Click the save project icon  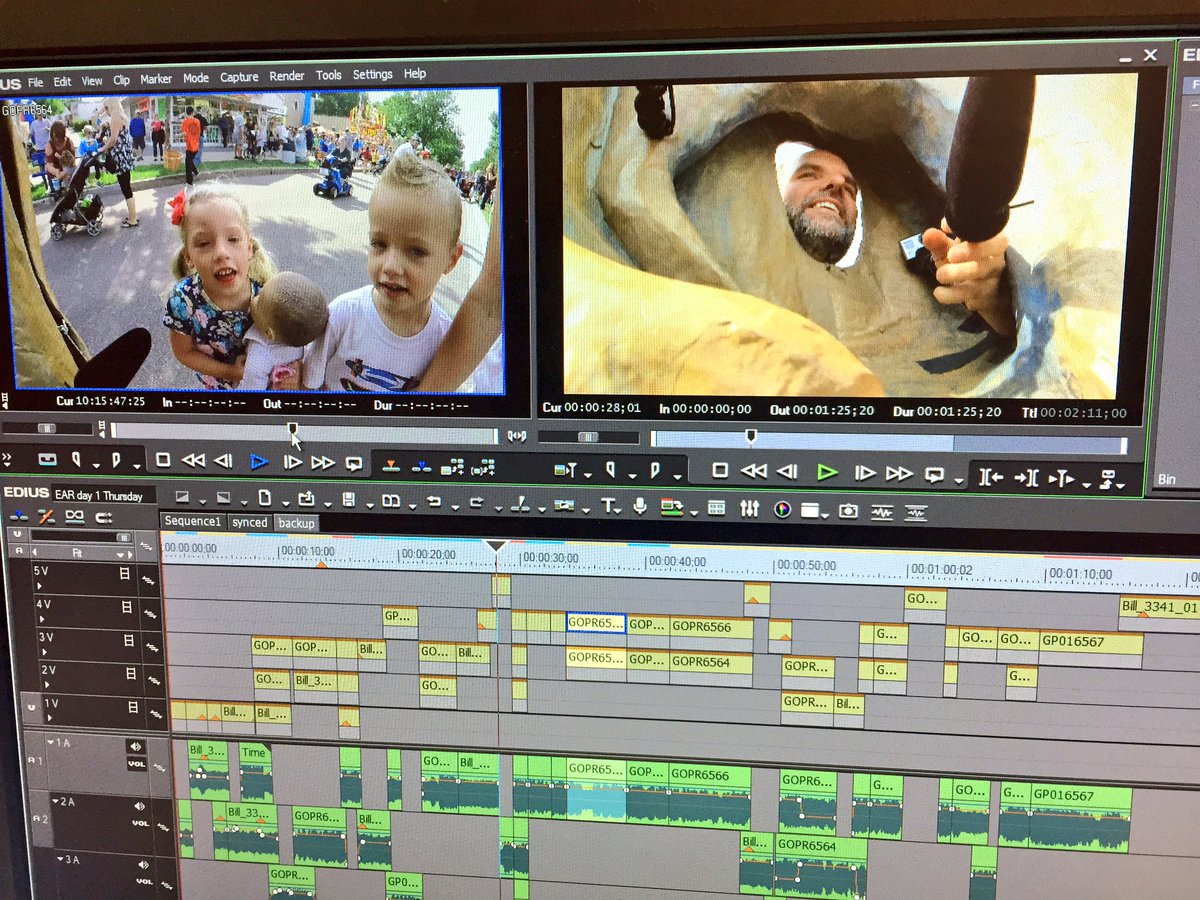[x=347, y=499]
